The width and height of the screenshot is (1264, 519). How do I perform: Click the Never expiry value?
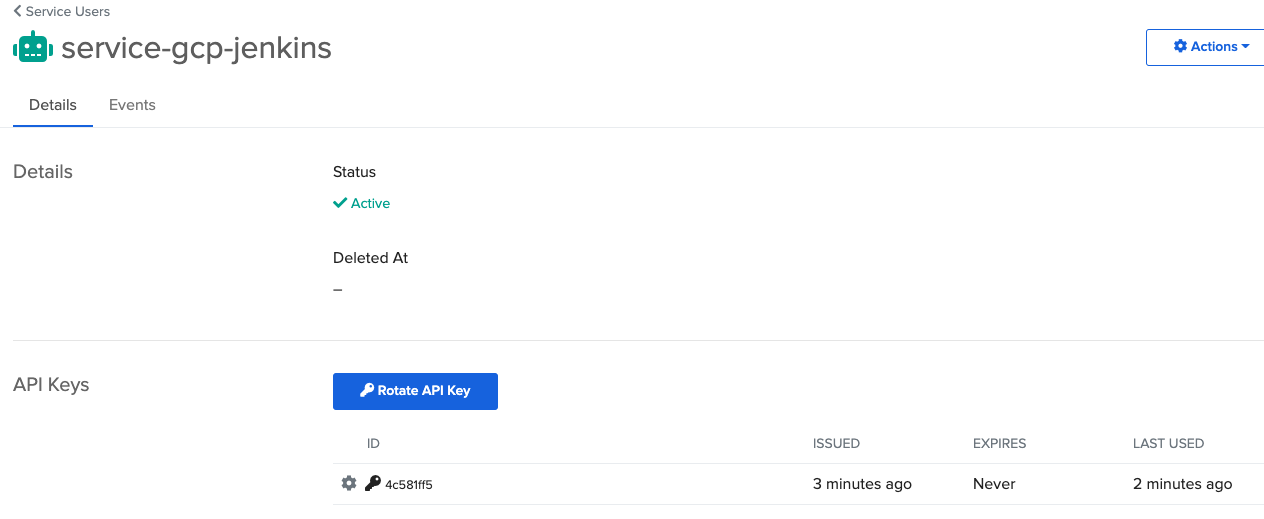coord(994,484)
